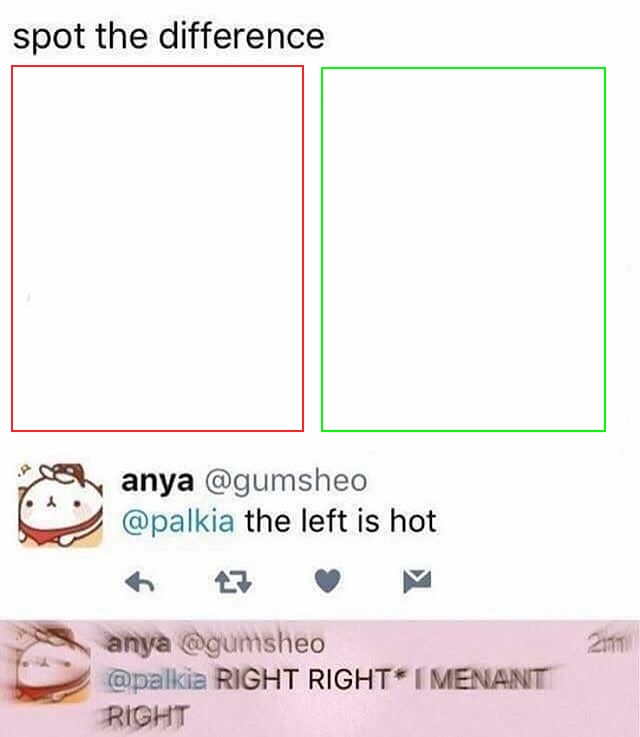640x737 pixels.
Task: Click the reply arrow icon
Action: tap(140, 582)
